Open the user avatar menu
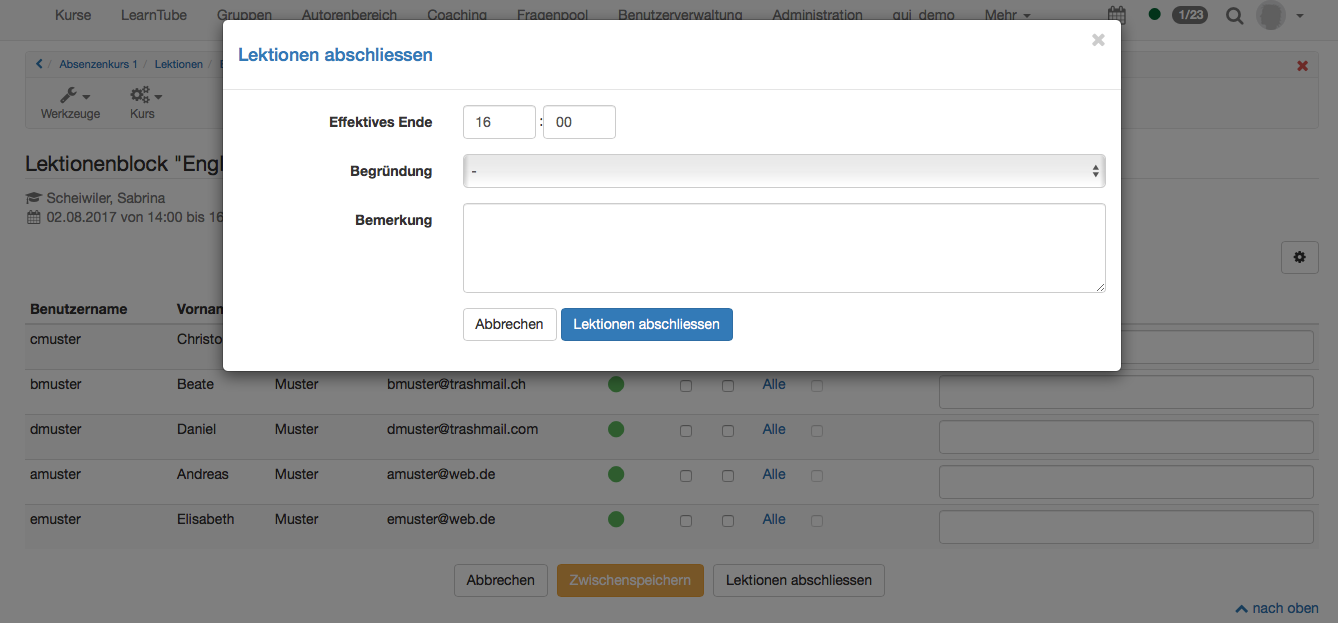The height and width of the screenshot is (623, 1338). point(1279,15)
